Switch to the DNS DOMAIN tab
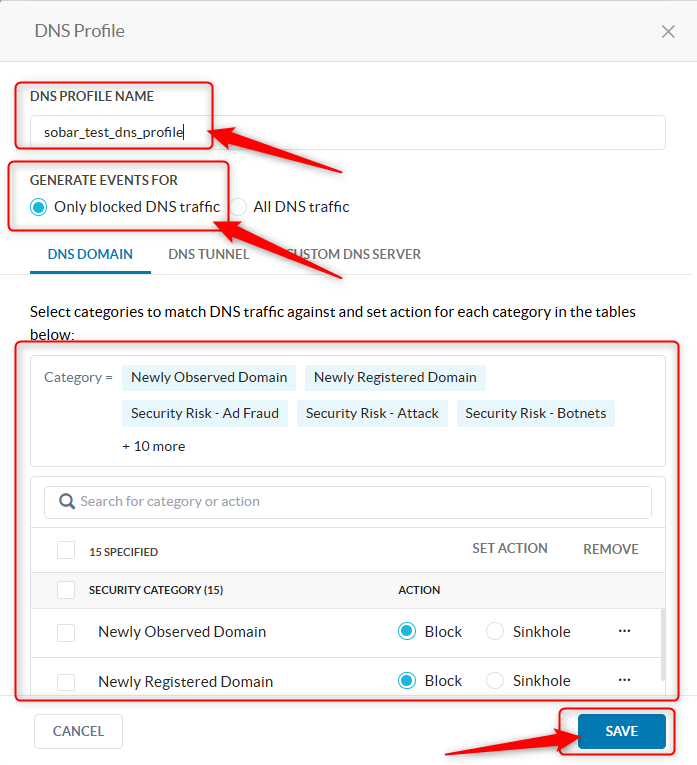Screen dimensions: 697x765 [90, 254]
